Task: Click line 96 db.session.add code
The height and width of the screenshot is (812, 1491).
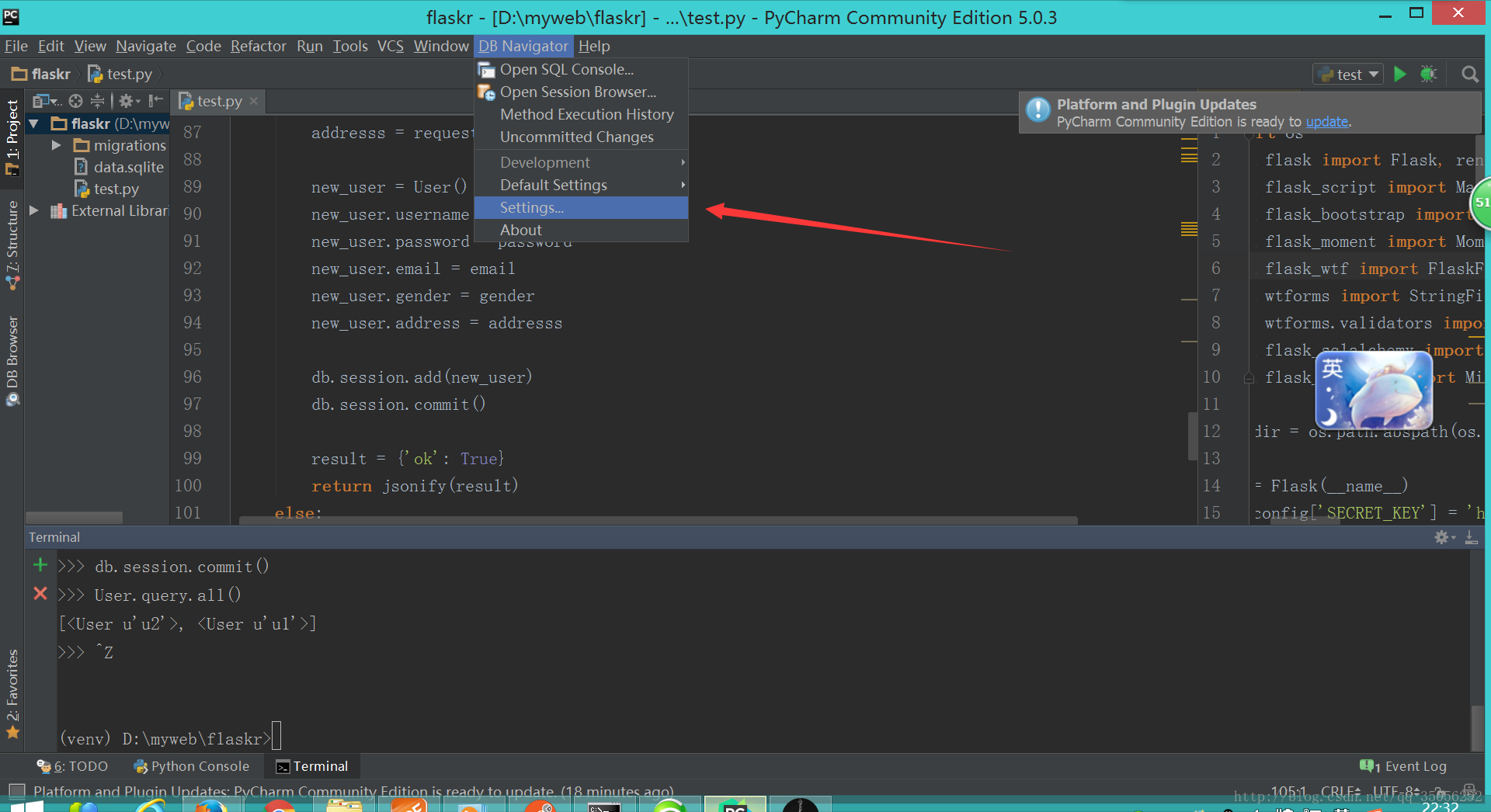Action: click(x=422, y=377)
